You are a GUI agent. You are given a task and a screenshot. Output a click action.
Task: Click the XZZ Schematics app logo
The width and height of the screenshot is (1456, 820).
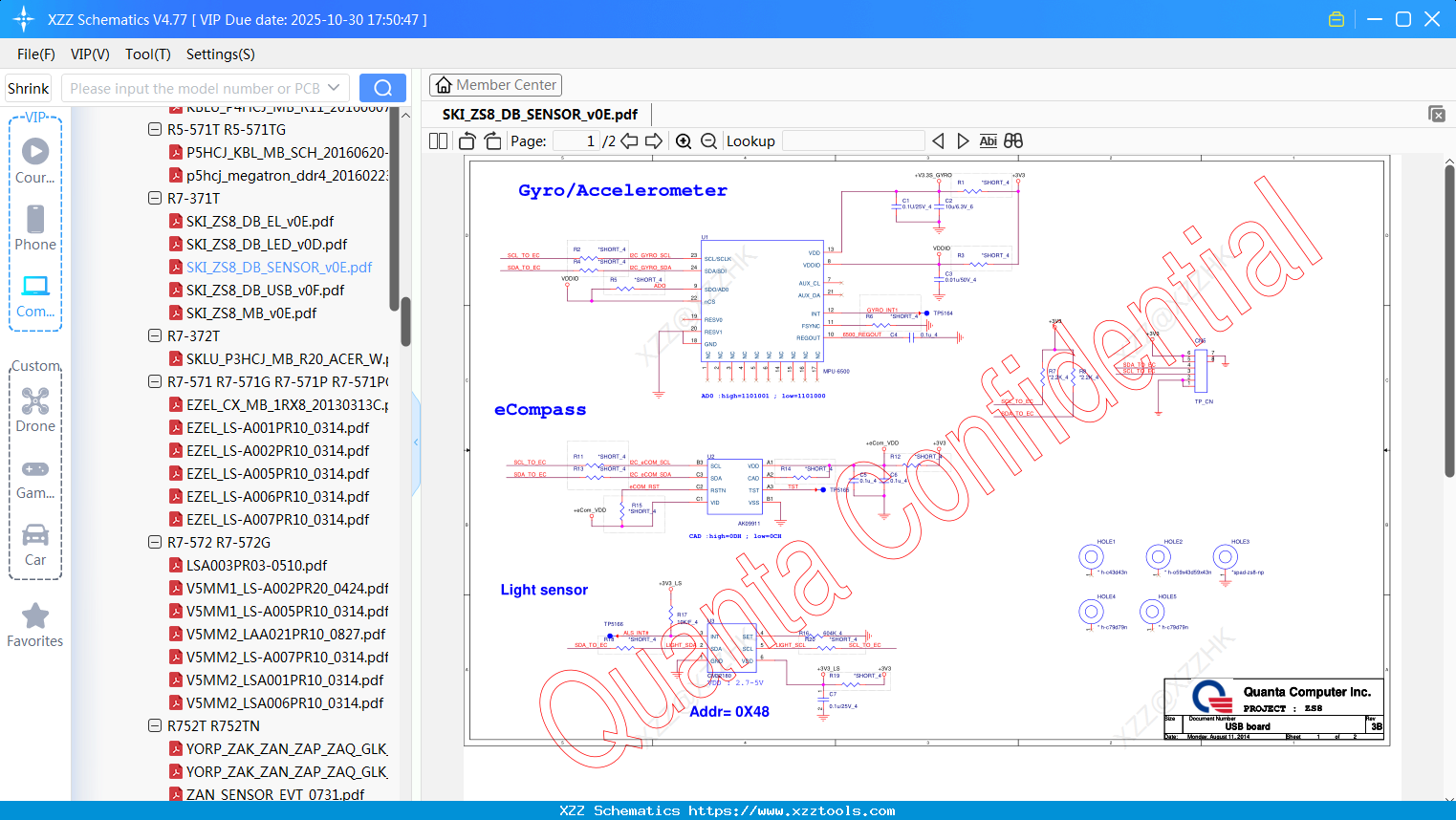click(24, 19)
